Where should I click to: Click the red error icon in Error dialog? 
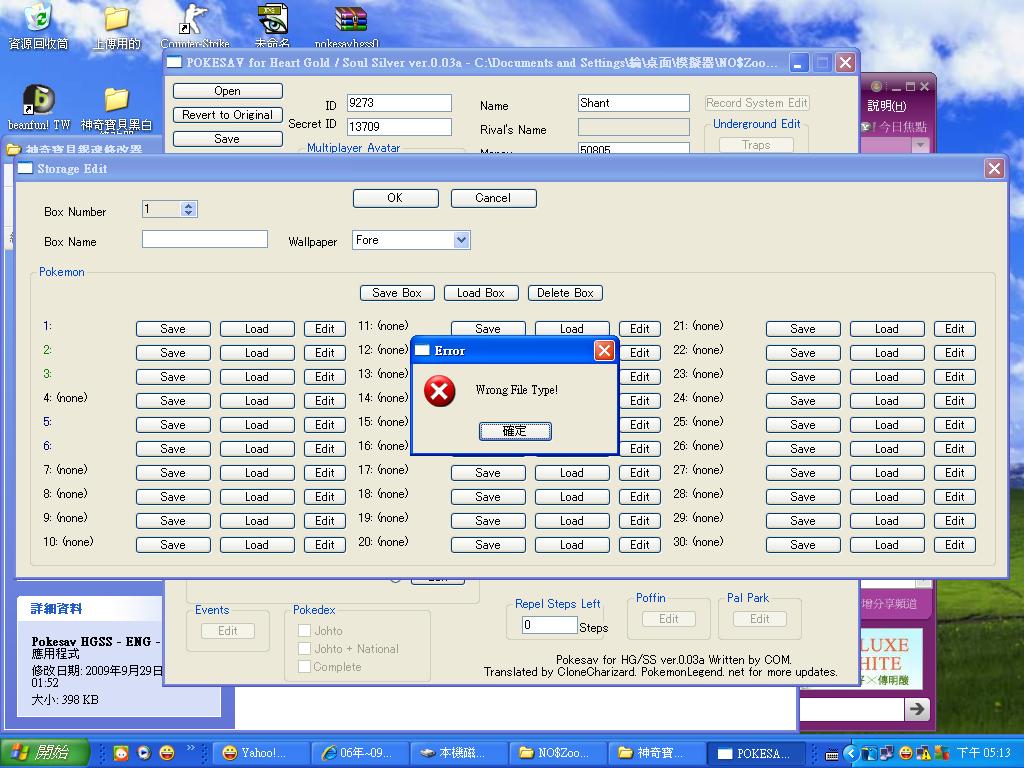(x=440, y=391)
